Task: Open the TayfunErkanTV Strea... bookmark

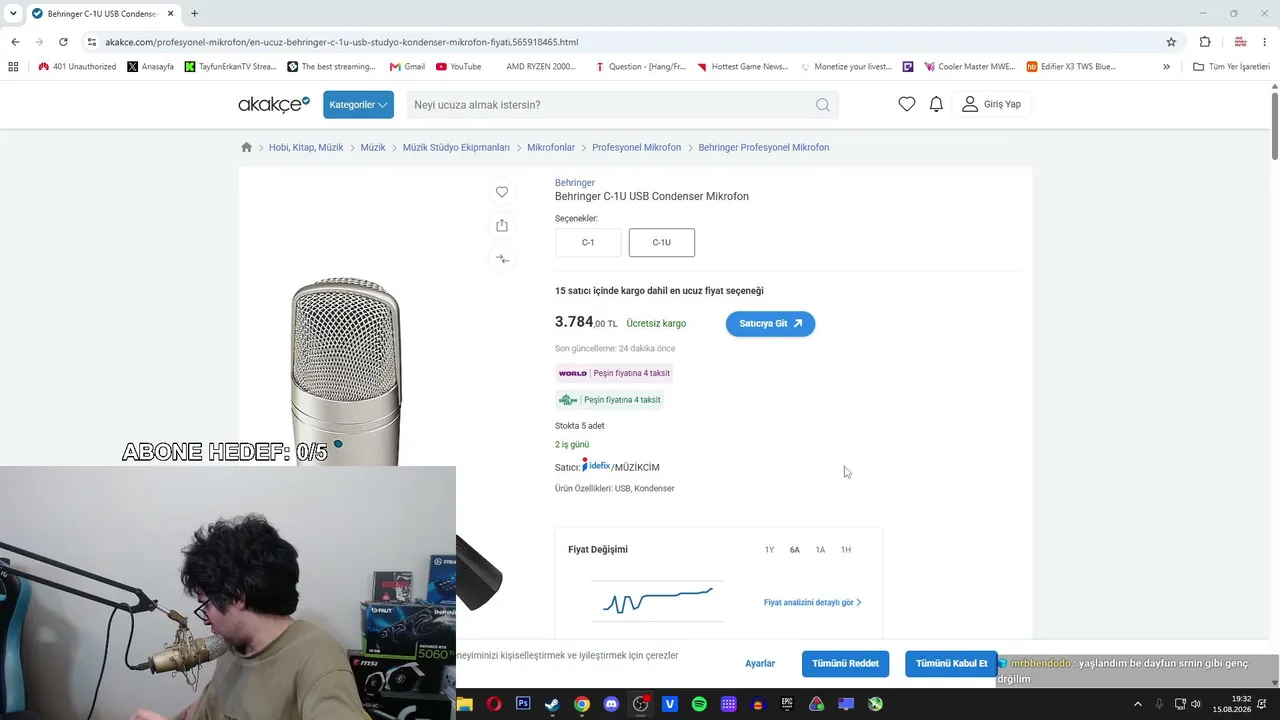Action: [230, 67]
